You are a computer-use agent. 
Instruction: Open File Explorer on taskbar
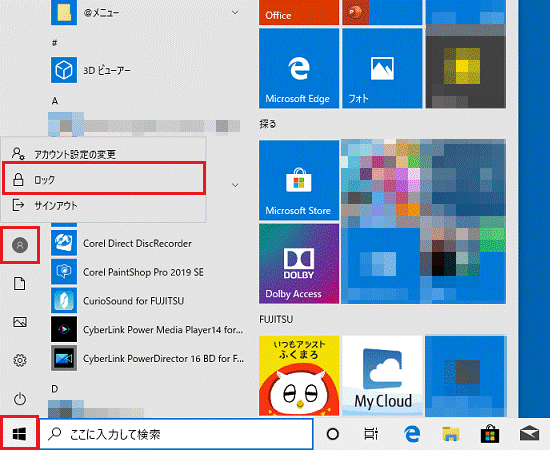(x=451, y=434)
